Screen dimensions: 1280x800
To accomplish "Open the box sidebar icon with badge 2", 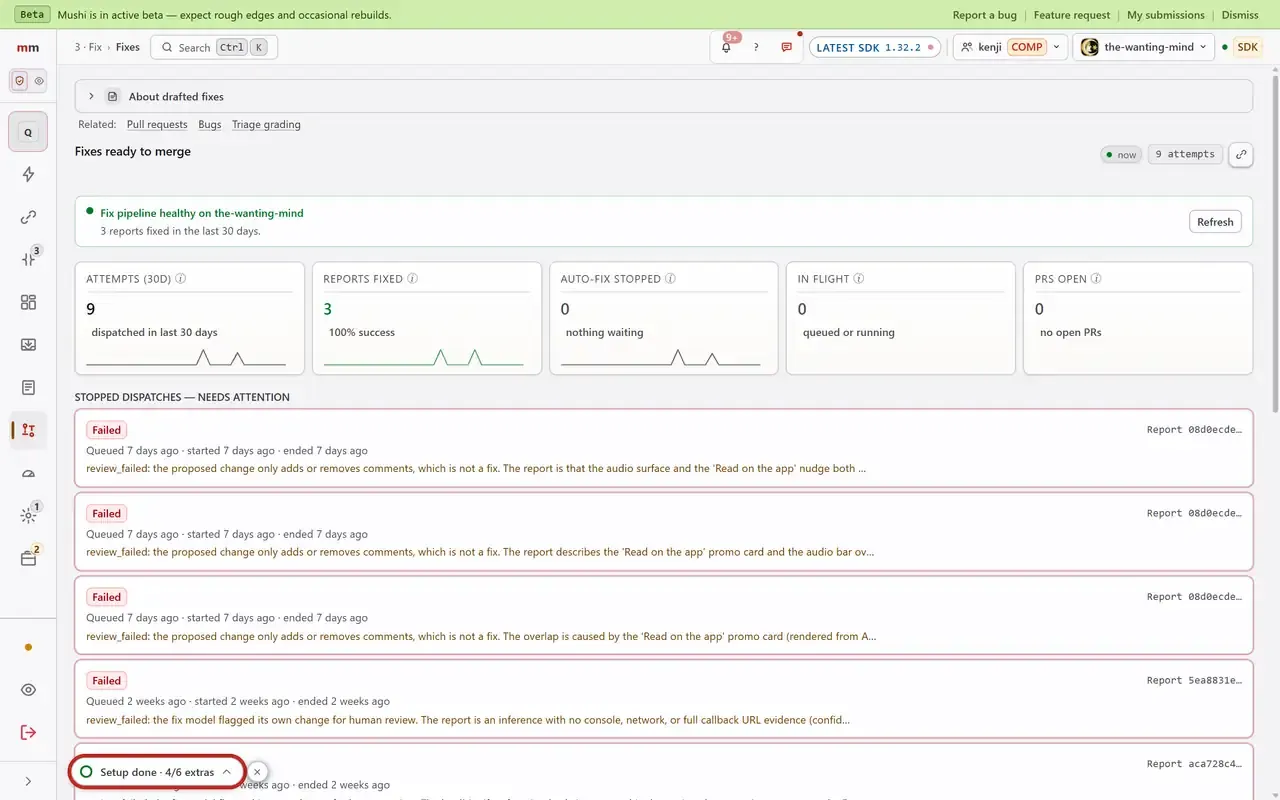I will 28,558.
